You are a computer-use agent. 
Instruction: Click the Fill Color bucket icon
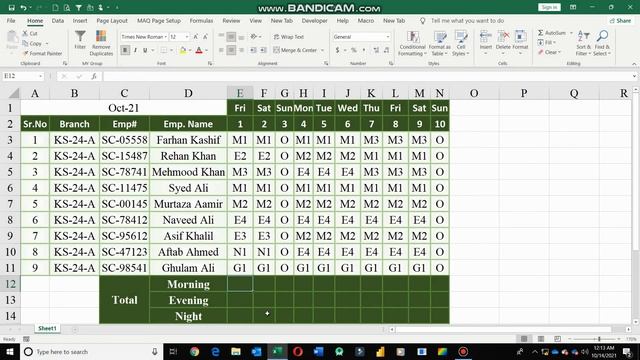tap(183, 50)
